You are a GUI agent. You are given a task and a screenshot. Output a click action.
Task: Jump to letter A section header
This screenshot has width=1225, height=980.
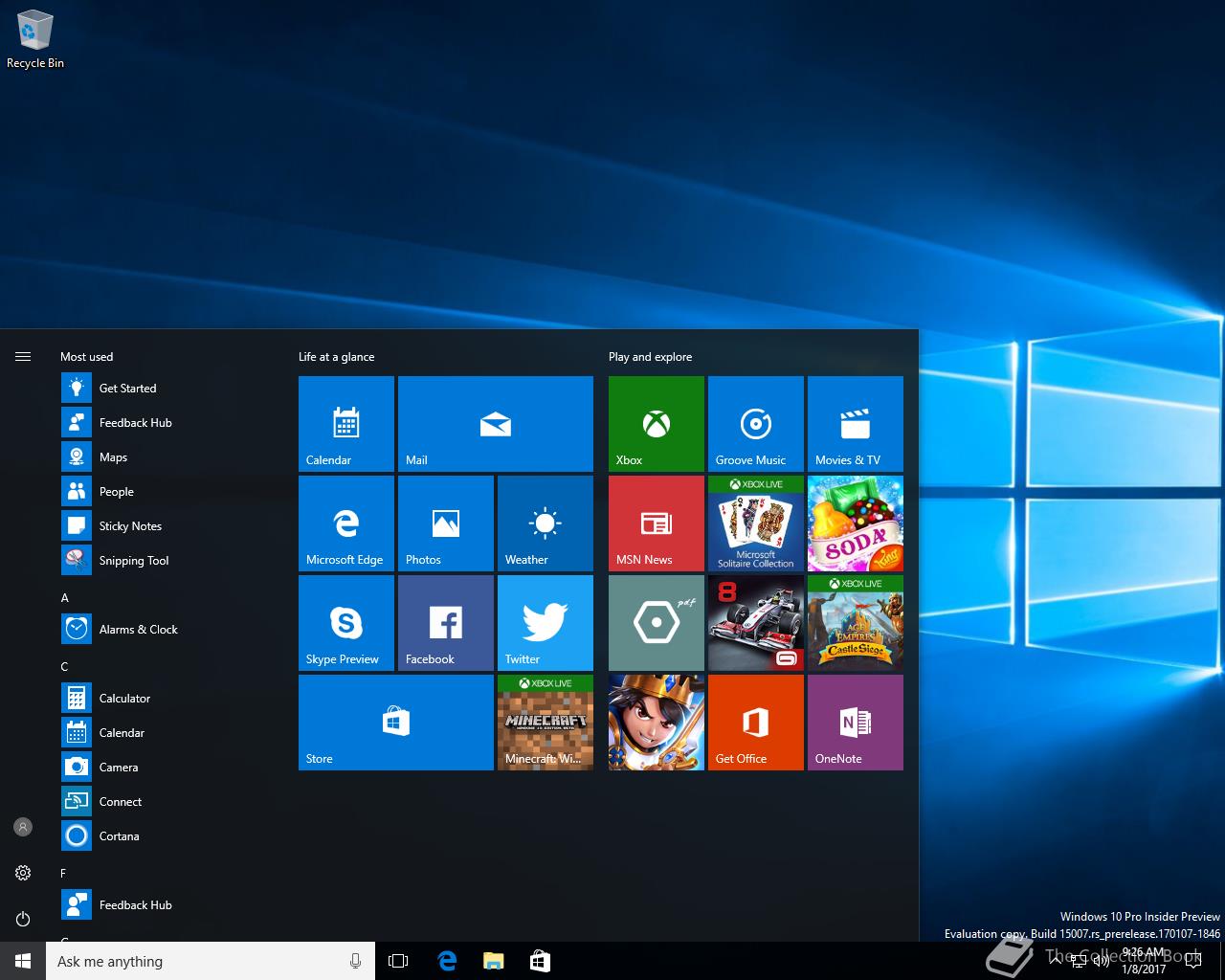(65, 597)
